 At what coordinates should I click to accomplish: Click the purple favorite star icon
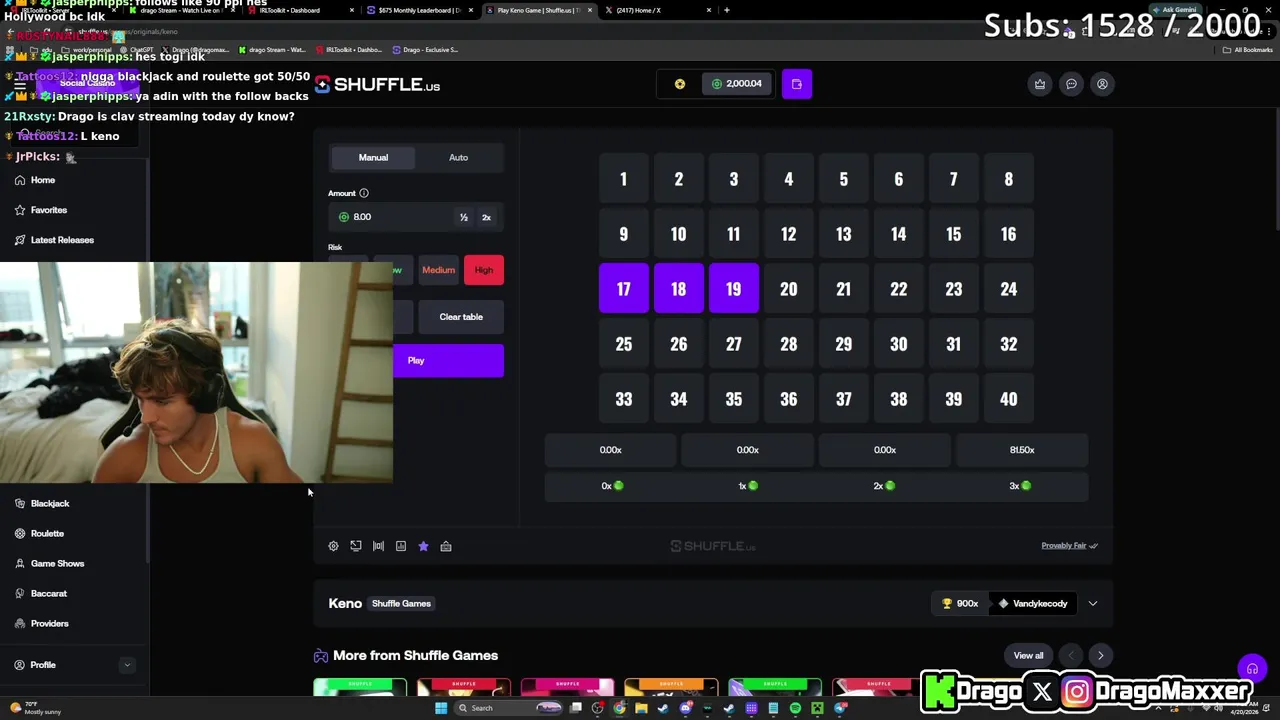[x=423, y=546]
